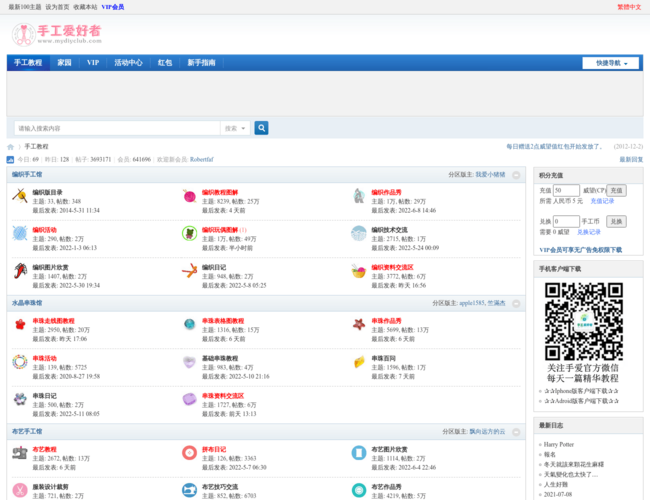
Task: Open the 快捷导航 dropdown
Action: pos(610,63)
